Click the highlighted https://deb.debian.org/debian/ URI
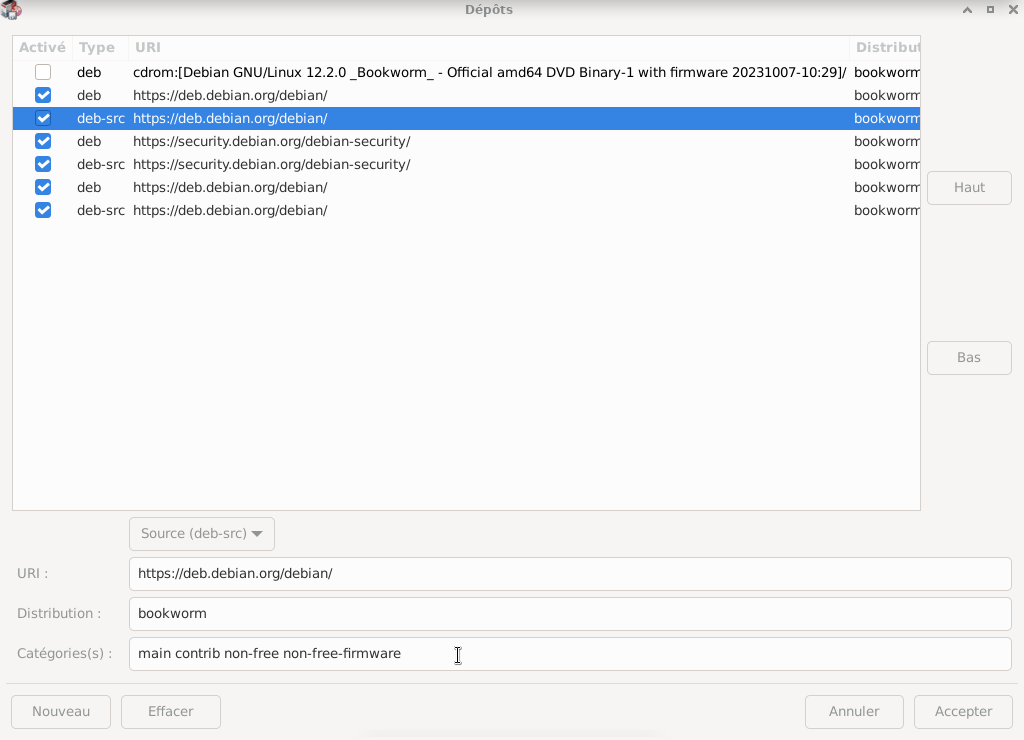 [x=230, y=118]
